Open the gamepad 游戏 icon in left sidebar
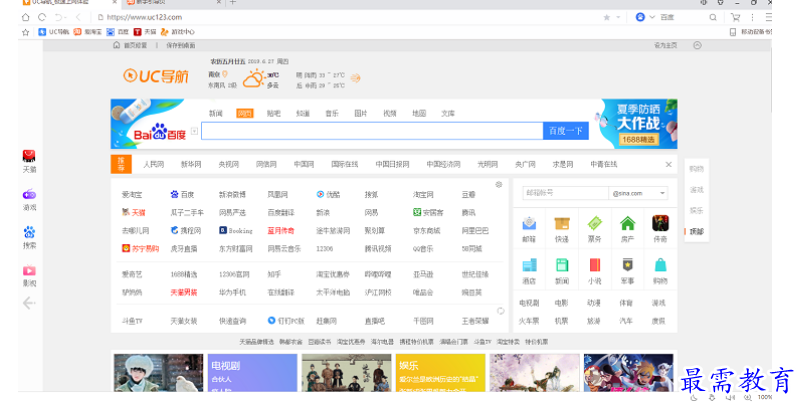This screenshot has height=412, width=802. 29,194
